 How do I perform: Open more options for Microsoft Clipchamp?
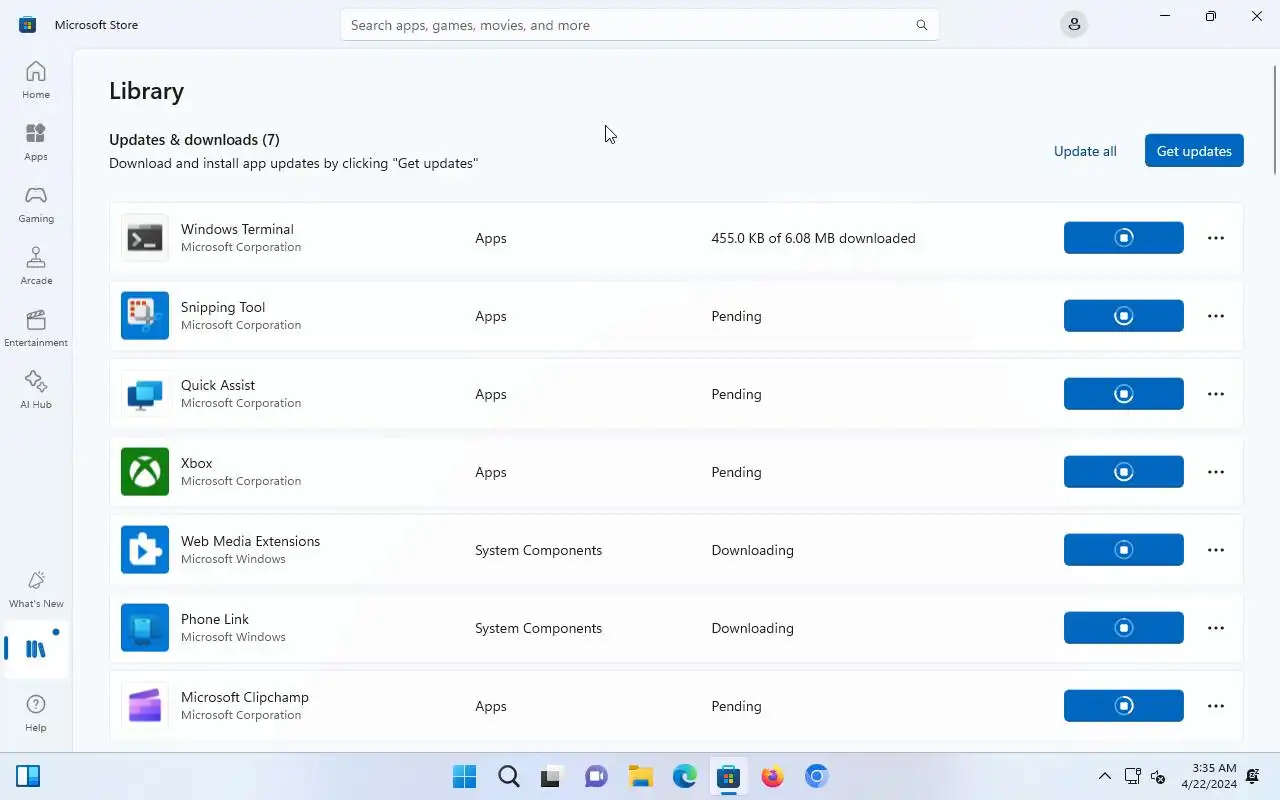tap(1216, 706)
